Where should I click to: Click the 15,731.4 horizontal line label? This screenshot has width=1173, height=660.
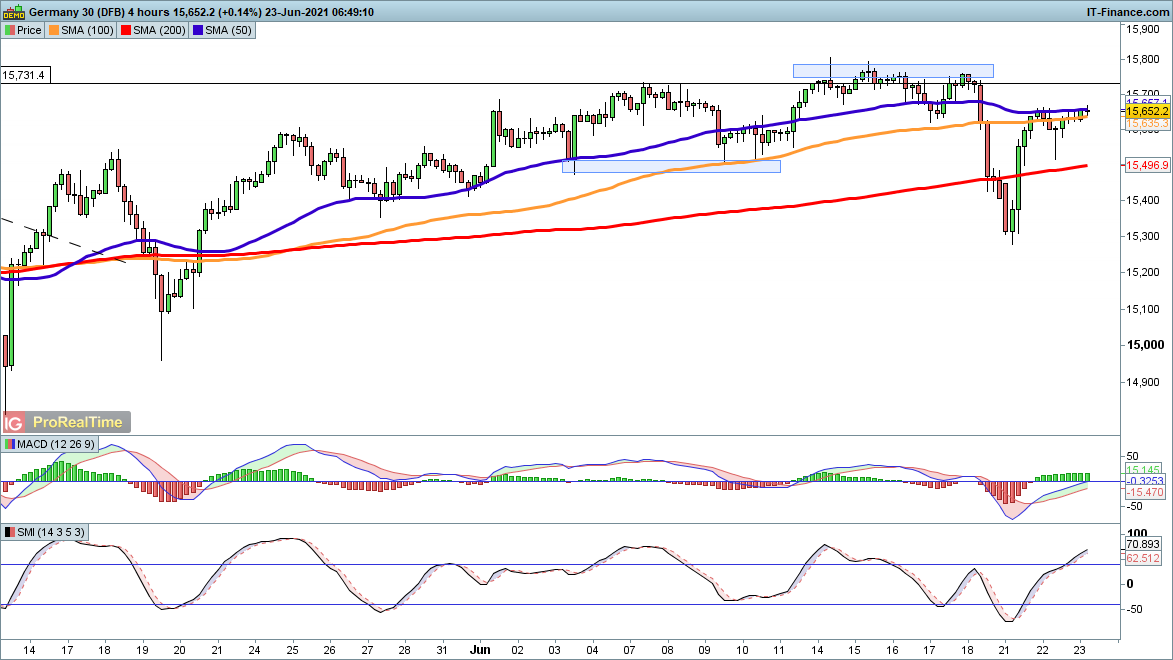click(x=25, y=75)
